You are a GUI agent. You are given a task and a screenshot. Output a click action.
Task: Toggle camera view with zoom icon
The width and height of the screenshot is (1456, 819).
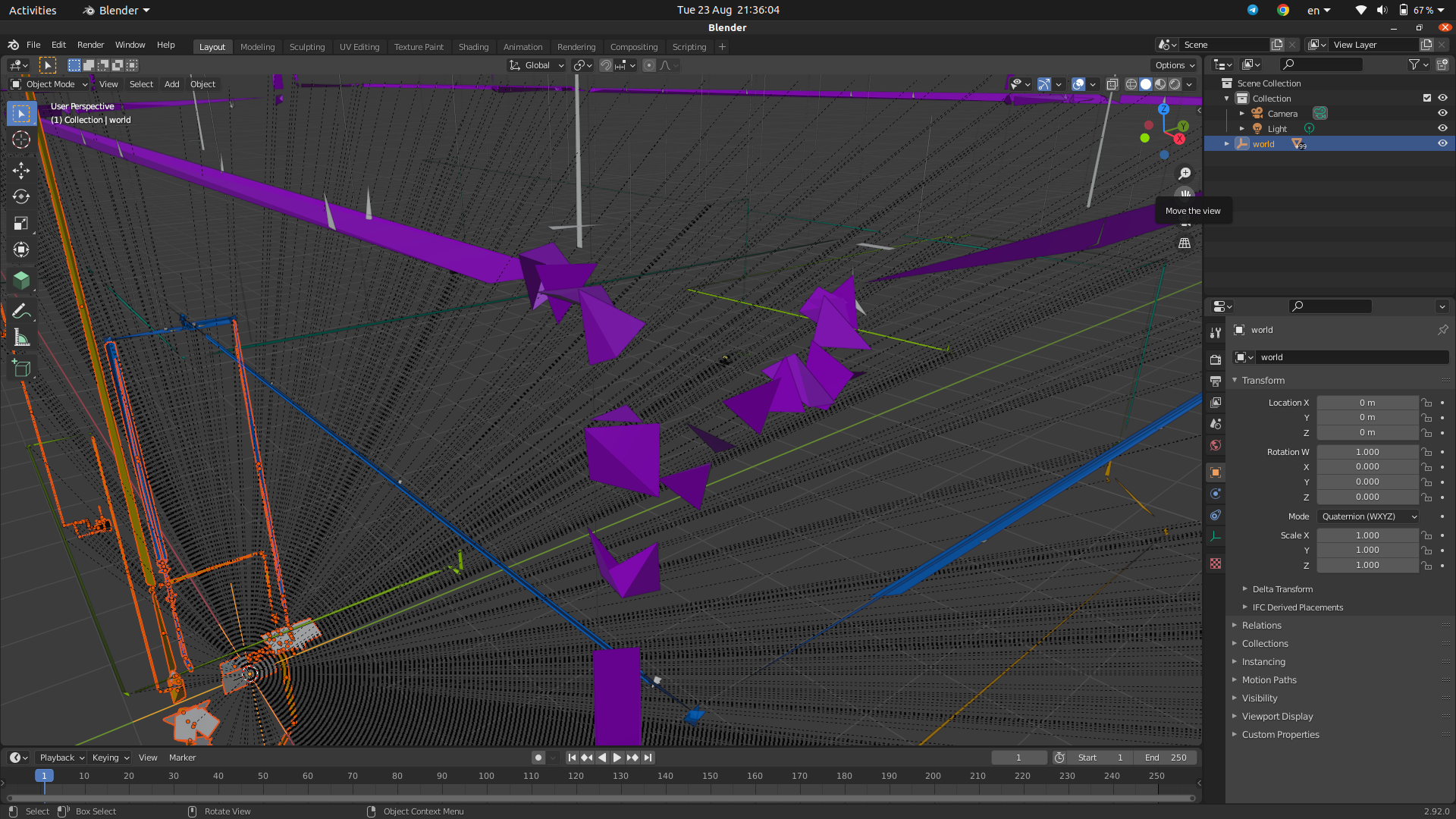[x=1185, y=174]
